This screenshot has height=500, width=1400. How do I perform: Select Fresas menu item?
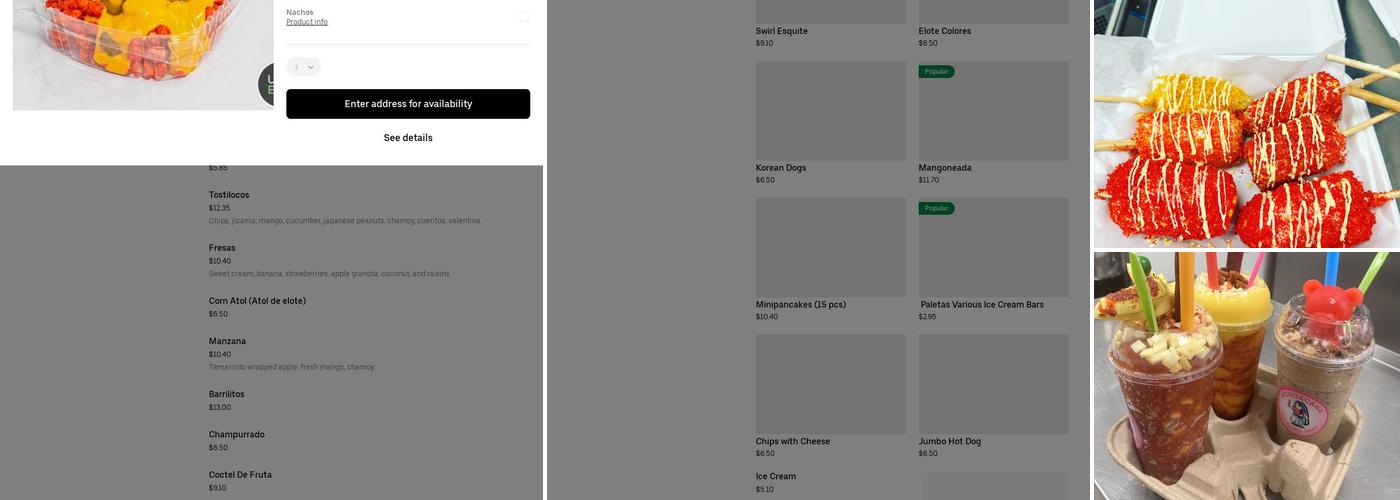point(222,248)
